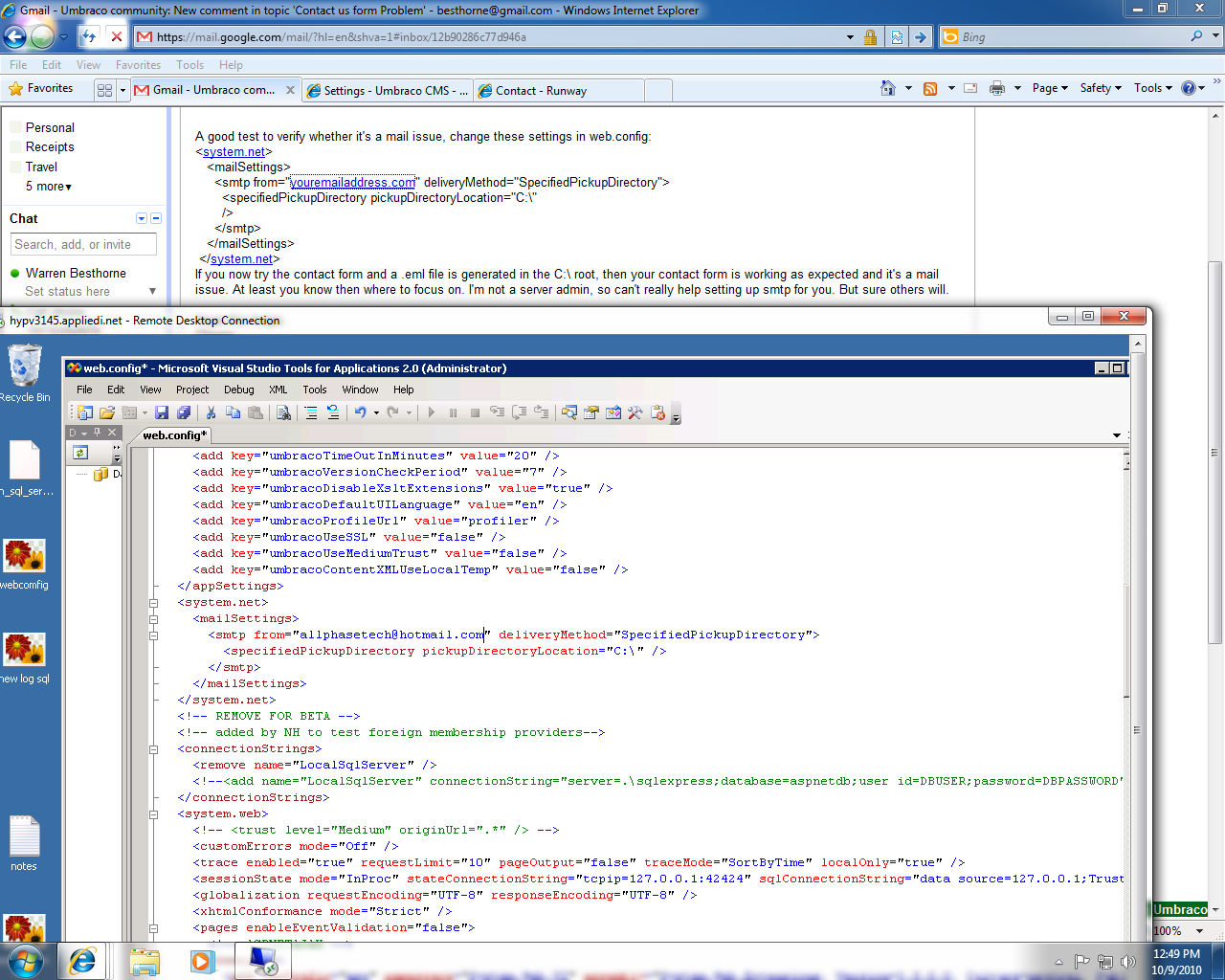Expand the '5 more' Gmail labels
1225x980 pixels.
[x=49, y=187]
